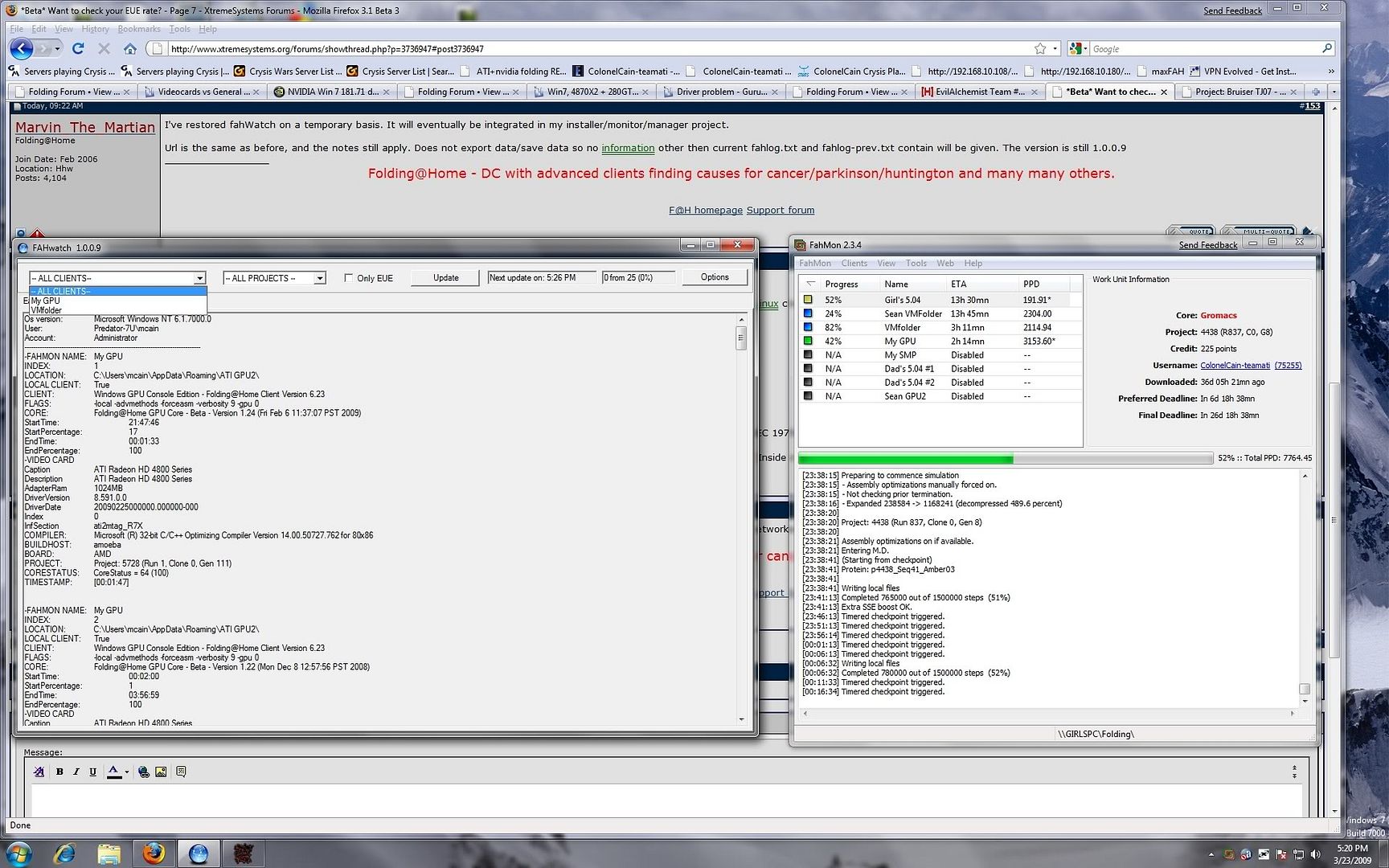Bookmark page with star icon
This screenshot has height=868, width=1389.
pyautogui.click(x=1040, y=48)
